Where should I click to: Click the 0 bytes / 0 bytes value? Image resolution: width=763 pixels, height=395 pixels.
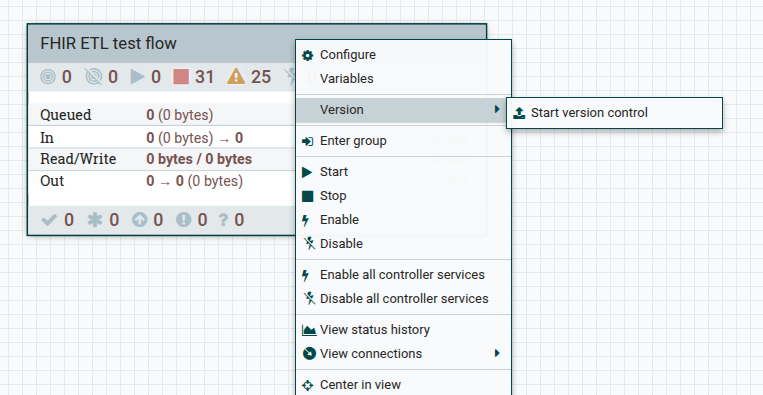[199, 159]
